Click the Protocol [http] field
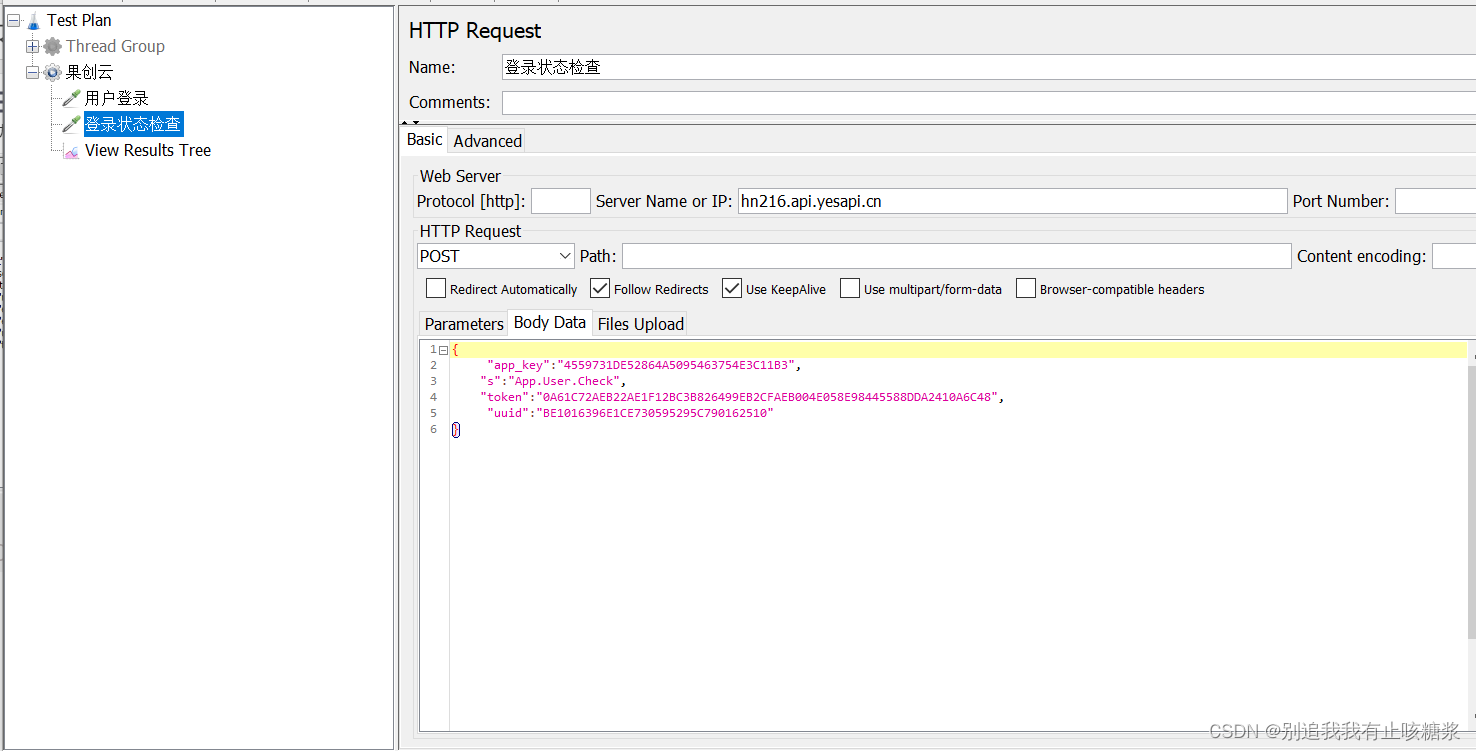The height and width of the screenshot is (751, 1476). click(561, 201)
